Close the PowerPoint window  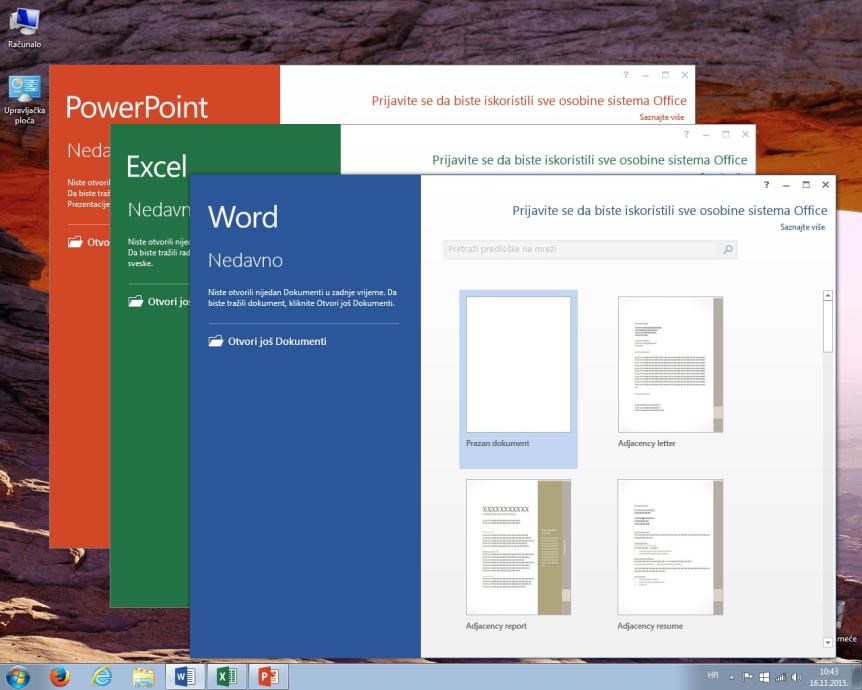pyautogui.click(x=685, y=75)
